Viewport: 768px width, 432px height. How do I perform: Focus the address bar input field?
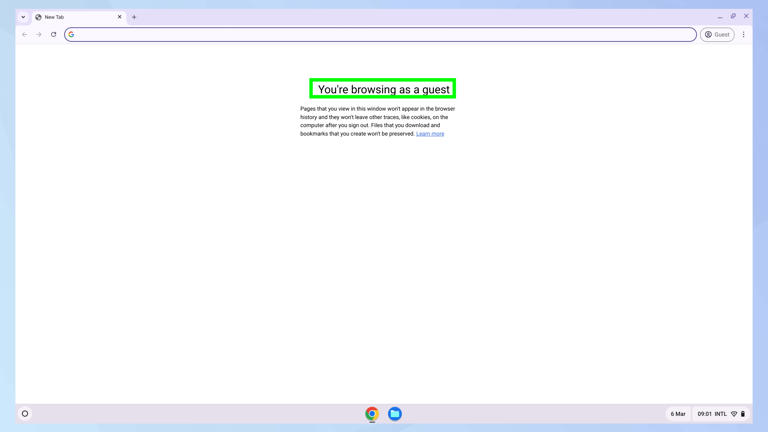pyautogui.click(x=380, y=35)
